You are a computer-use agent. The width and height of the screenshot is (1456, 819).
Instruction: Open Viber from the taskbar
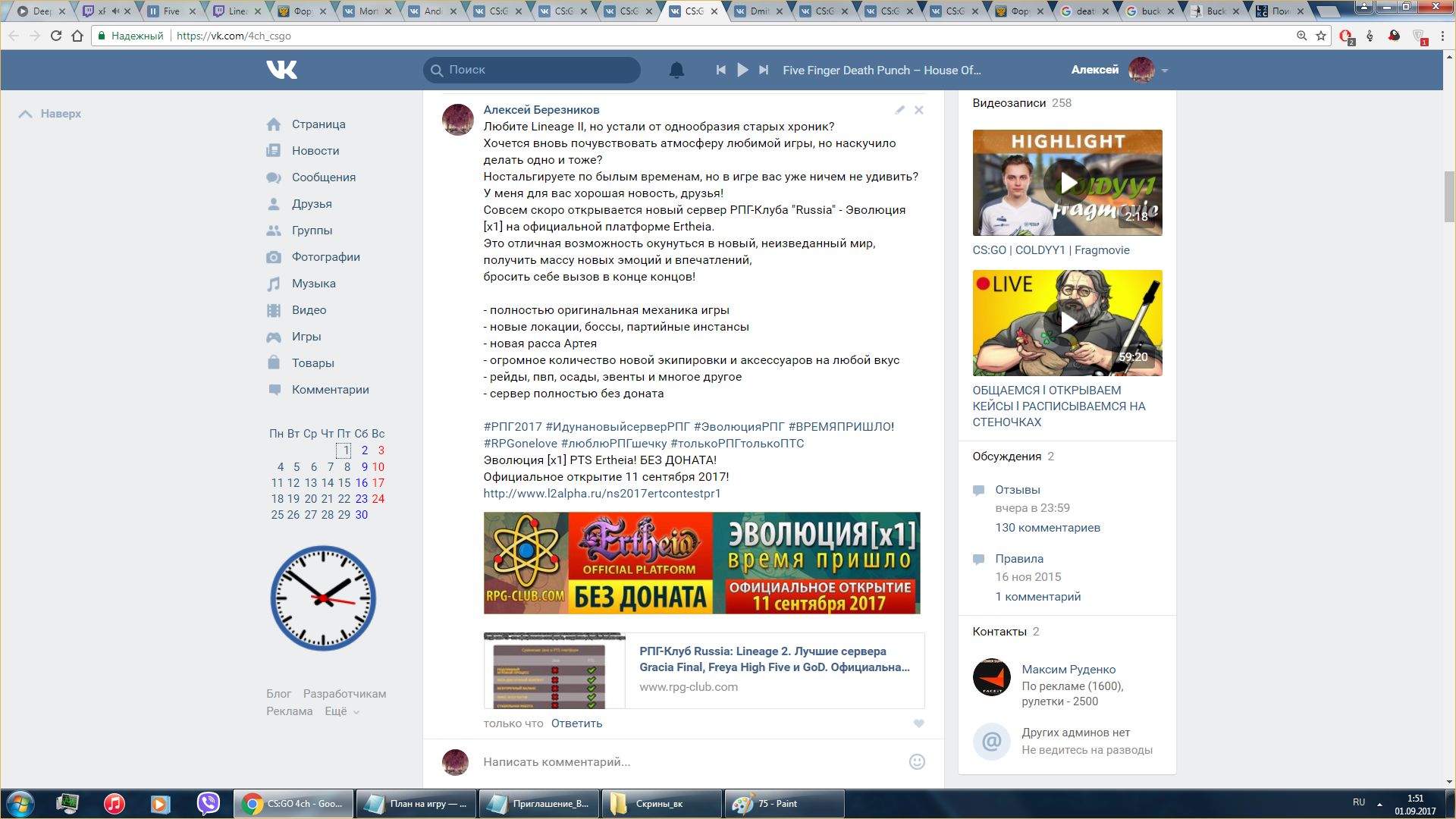tap(208, 804)
